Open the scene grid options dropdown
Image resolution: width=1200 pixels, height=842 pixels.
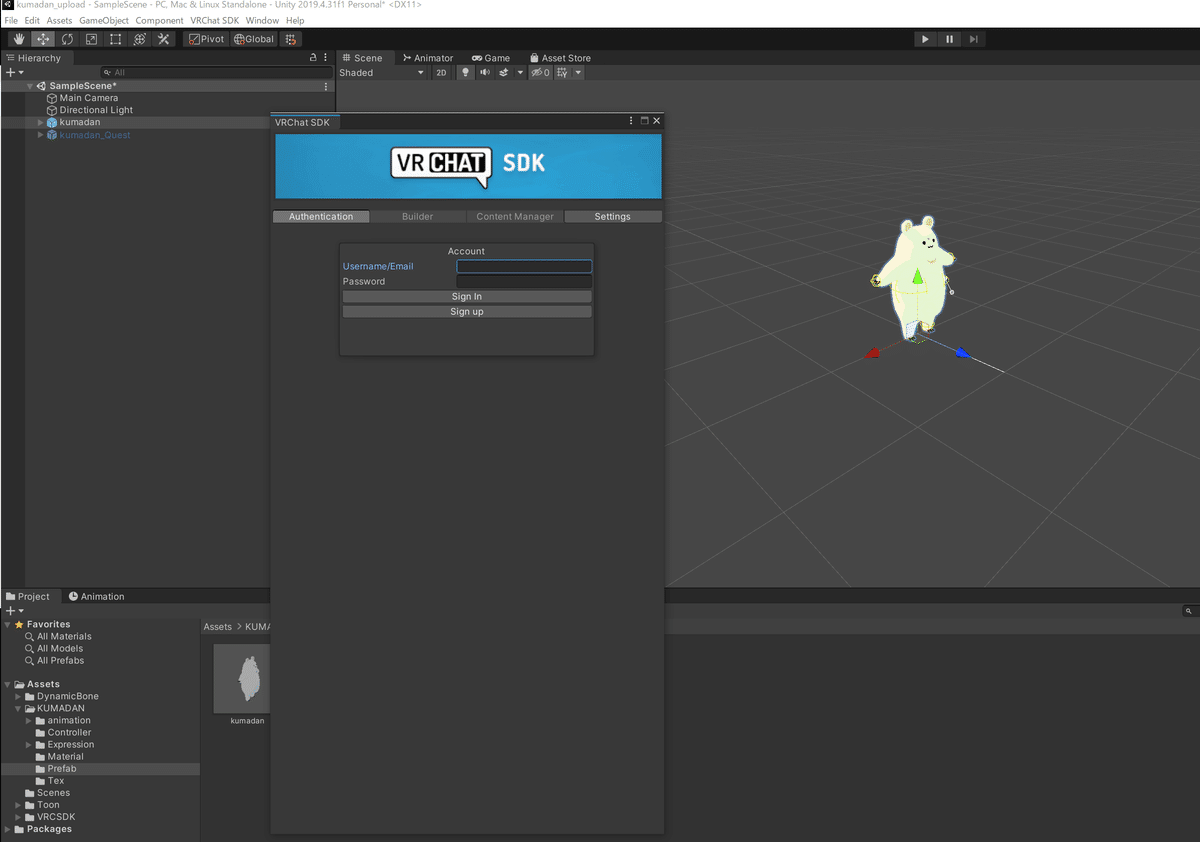[x=578, y=73]
